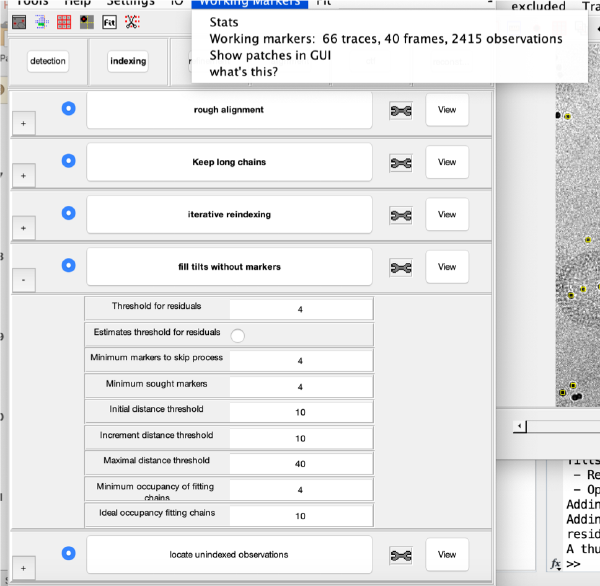Run the fill tilts without markers step
Screen dimensions: 600x586
tap(229, 267)
